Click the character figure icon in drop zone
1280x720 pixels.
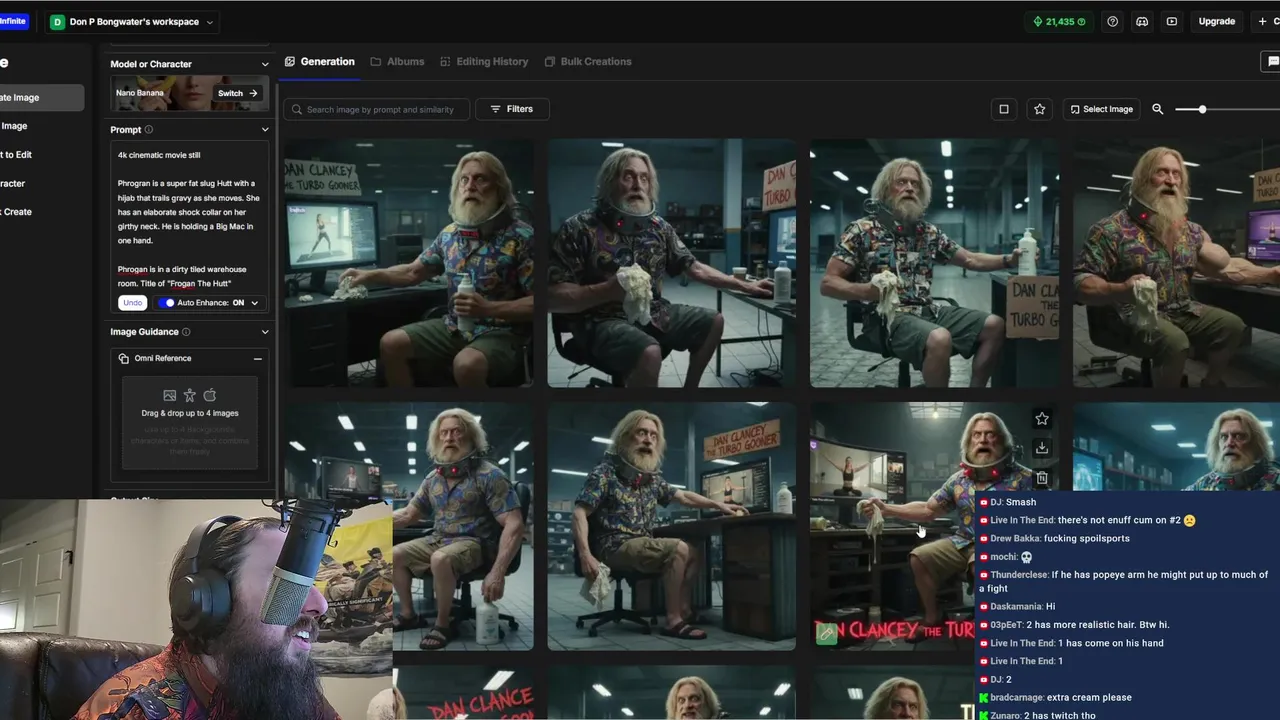(190, 395)
